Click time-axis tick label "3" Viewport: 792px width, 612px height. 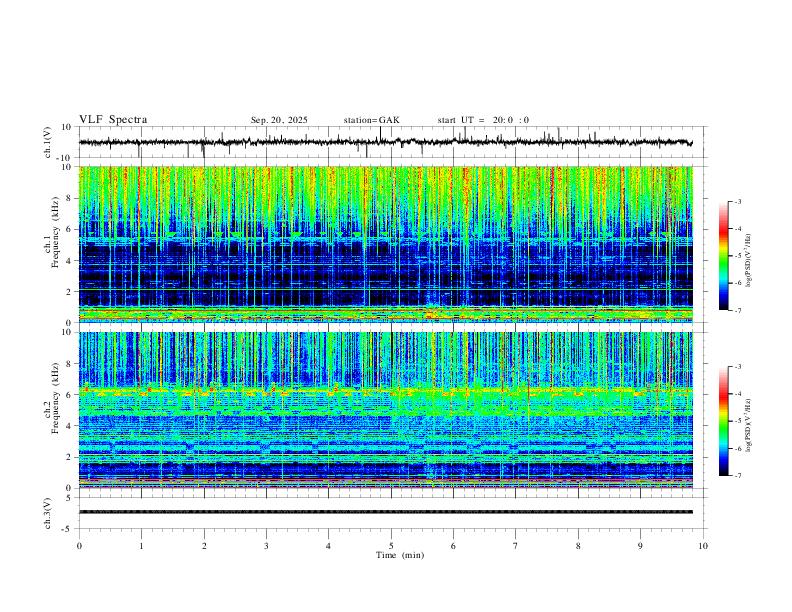(266, 546)
